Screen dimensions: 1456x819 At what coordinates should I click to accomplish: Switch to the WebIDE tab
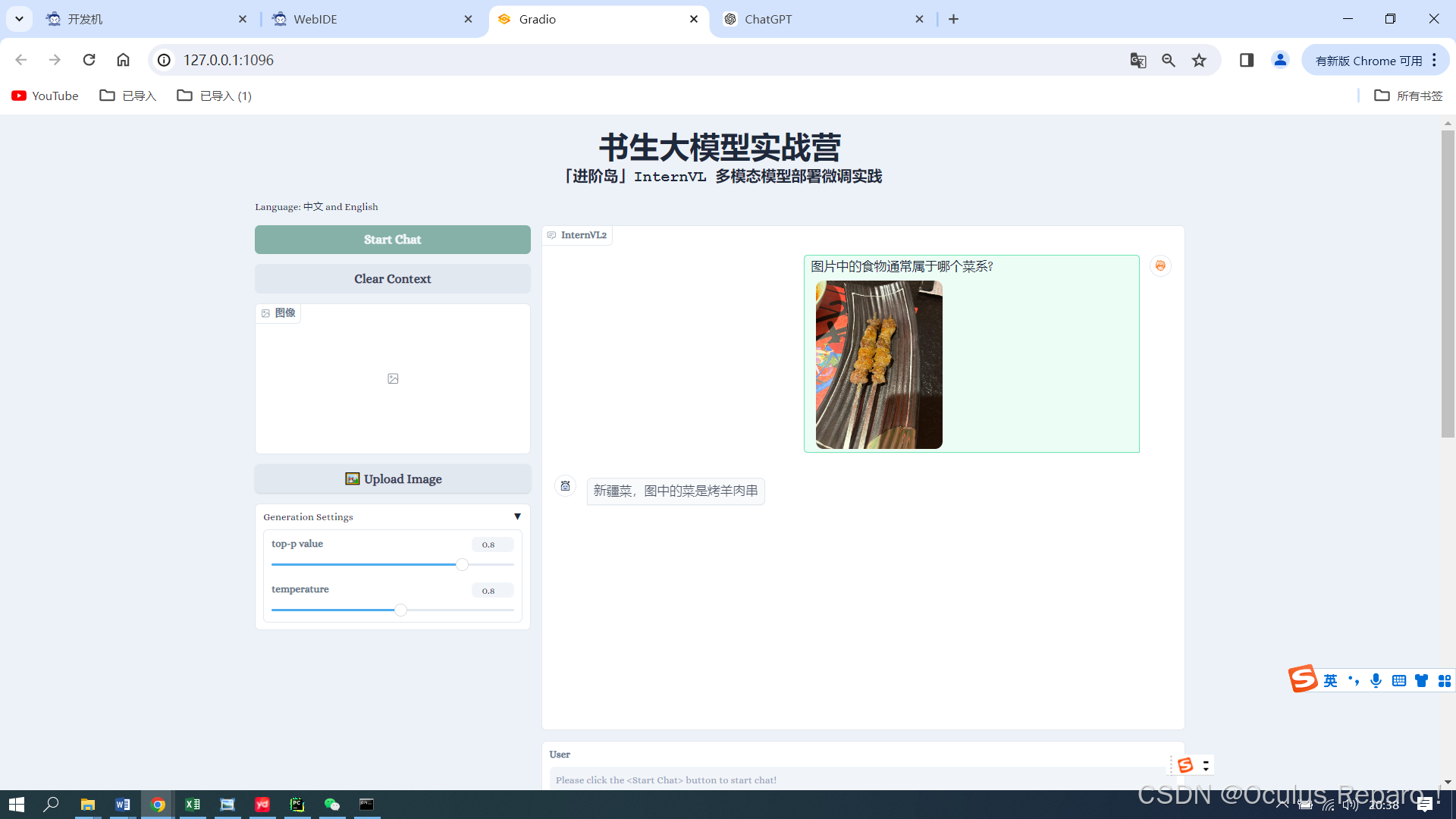315,19
